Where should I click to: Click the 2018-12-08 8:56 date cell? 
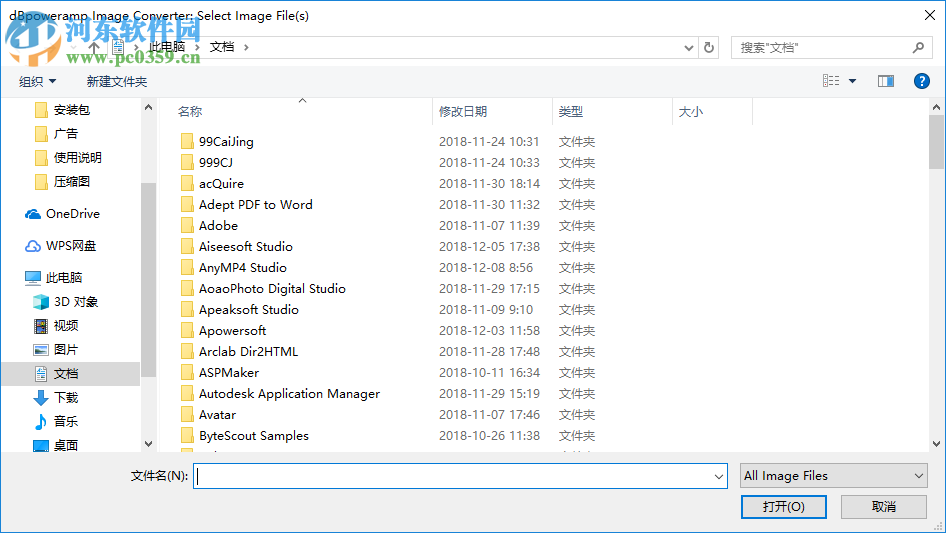point(486,267)
